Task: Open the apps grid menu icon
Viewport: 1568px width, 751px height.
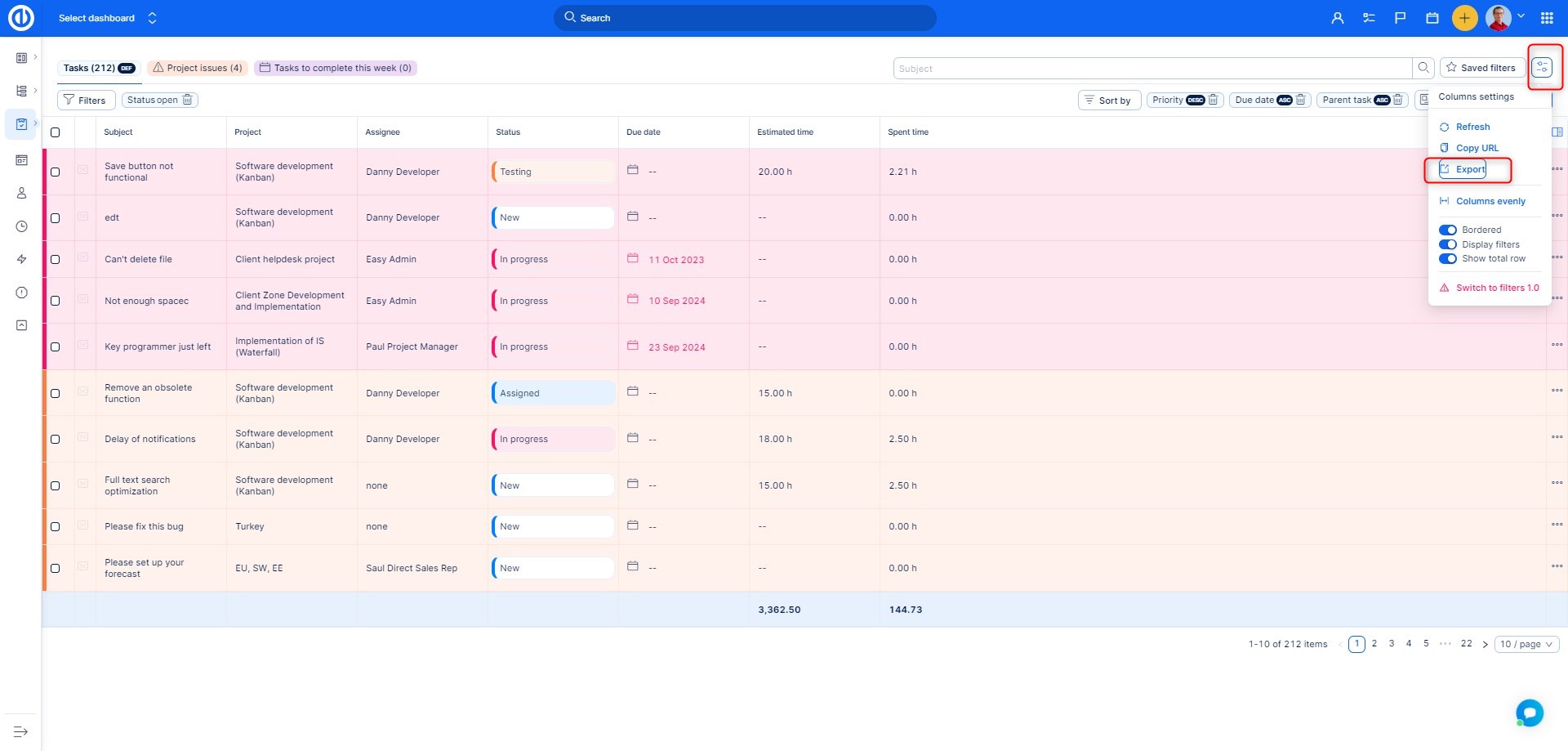Action: 1547,18
